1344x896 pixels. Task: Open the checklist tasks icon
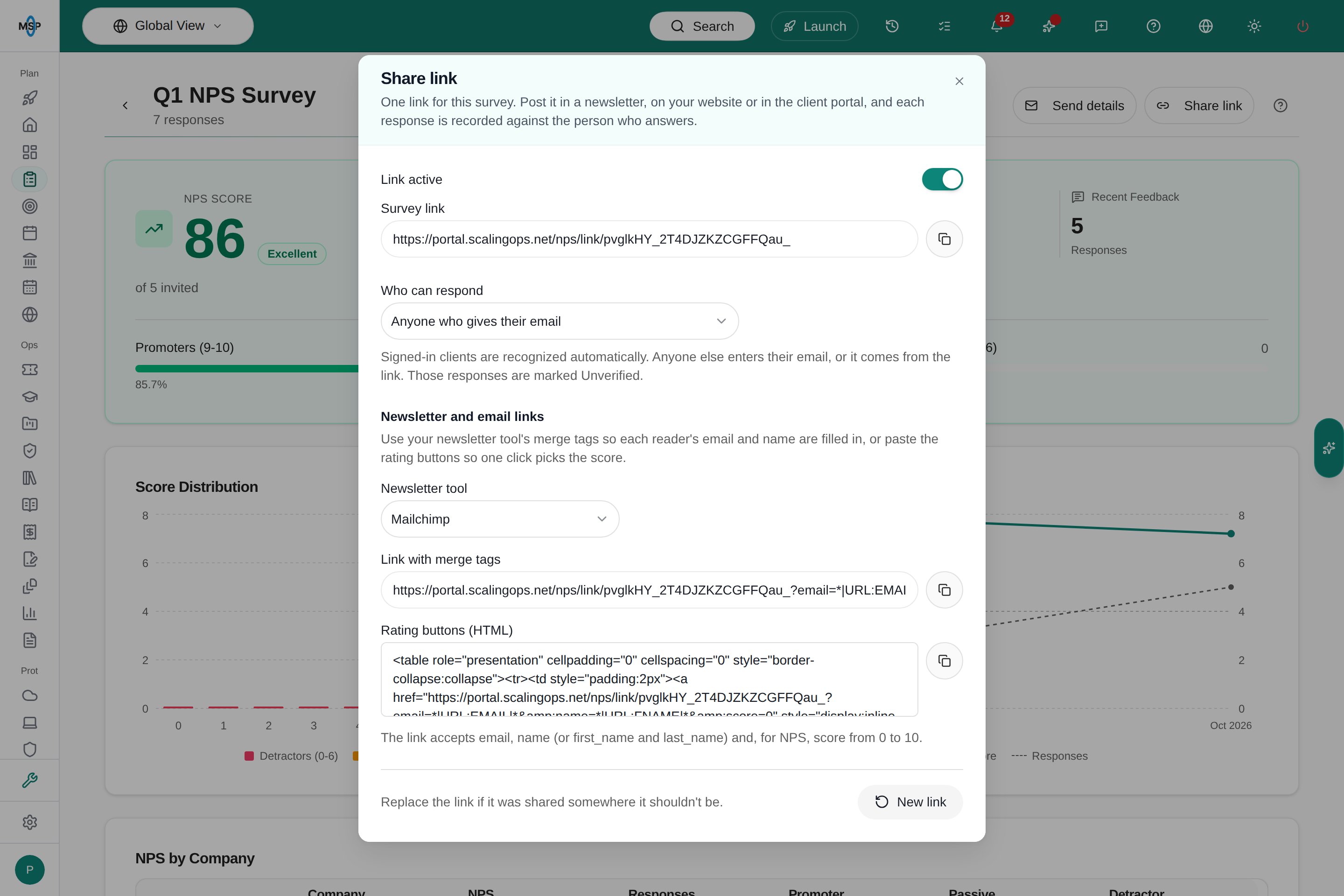[944, 26]
